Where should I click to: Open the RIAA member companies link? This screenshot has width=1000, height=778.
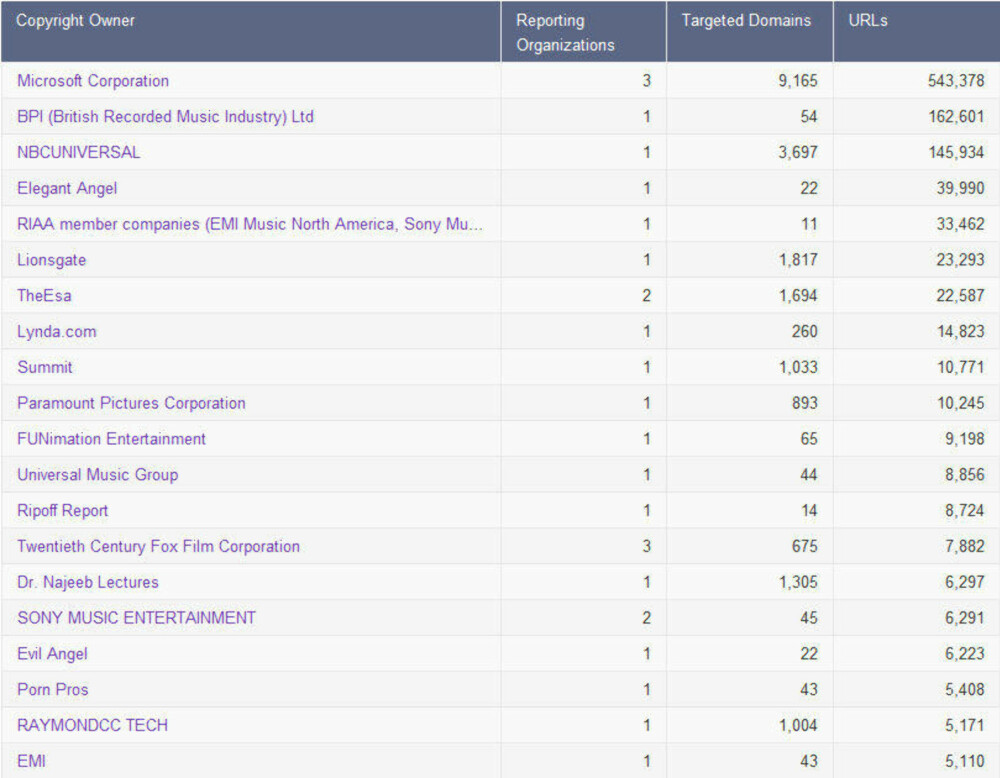249,224
